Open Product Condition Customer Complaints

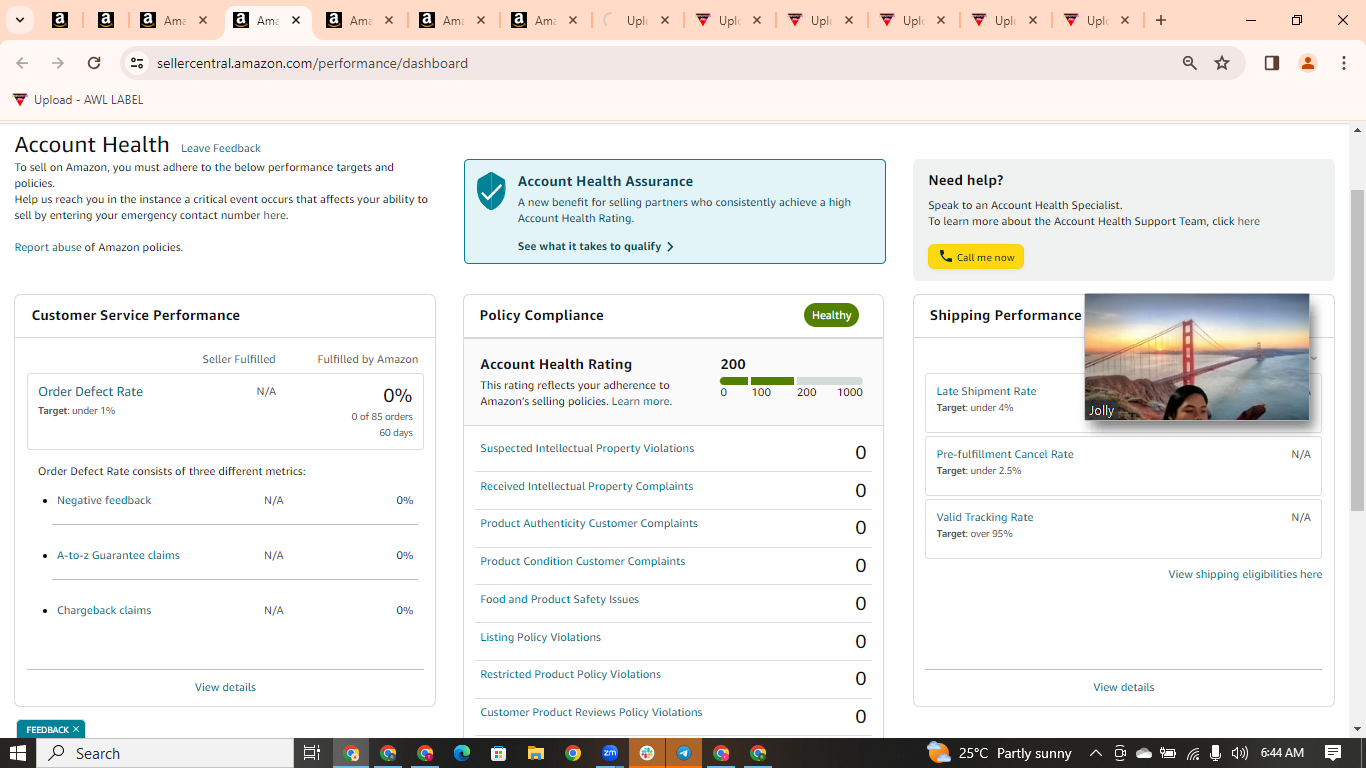pyautogui.click(x=583, y=561)
